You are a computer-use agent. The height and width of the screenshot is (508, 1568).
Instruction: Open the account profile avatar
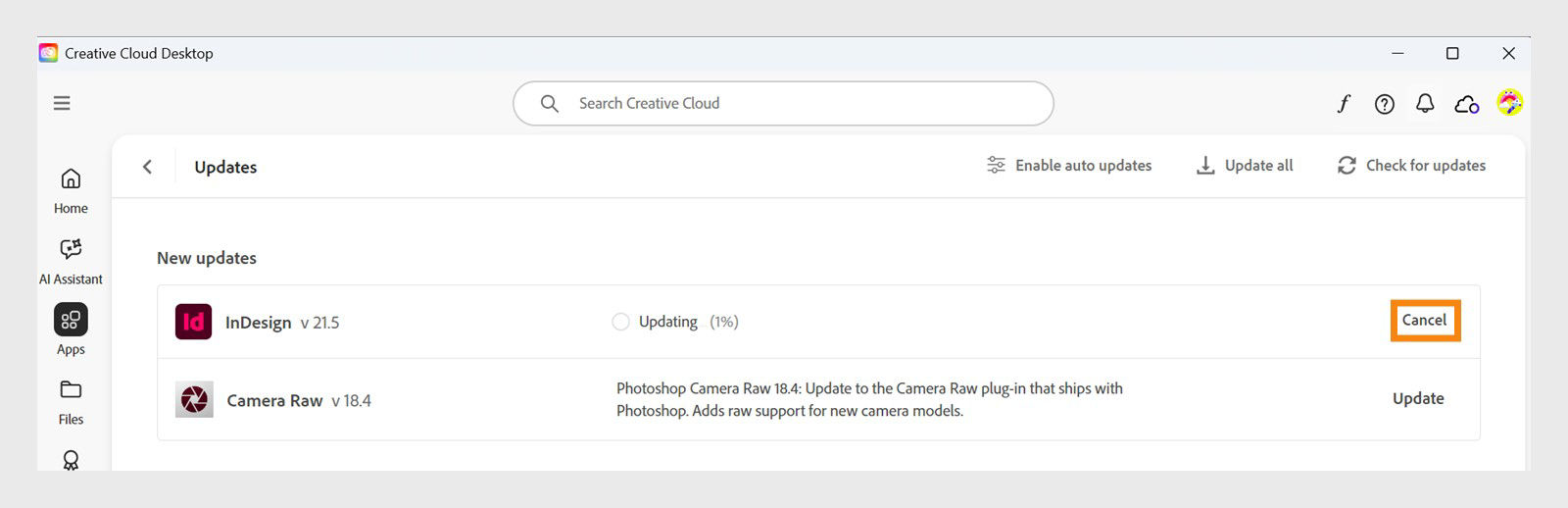pos(1509,102)
